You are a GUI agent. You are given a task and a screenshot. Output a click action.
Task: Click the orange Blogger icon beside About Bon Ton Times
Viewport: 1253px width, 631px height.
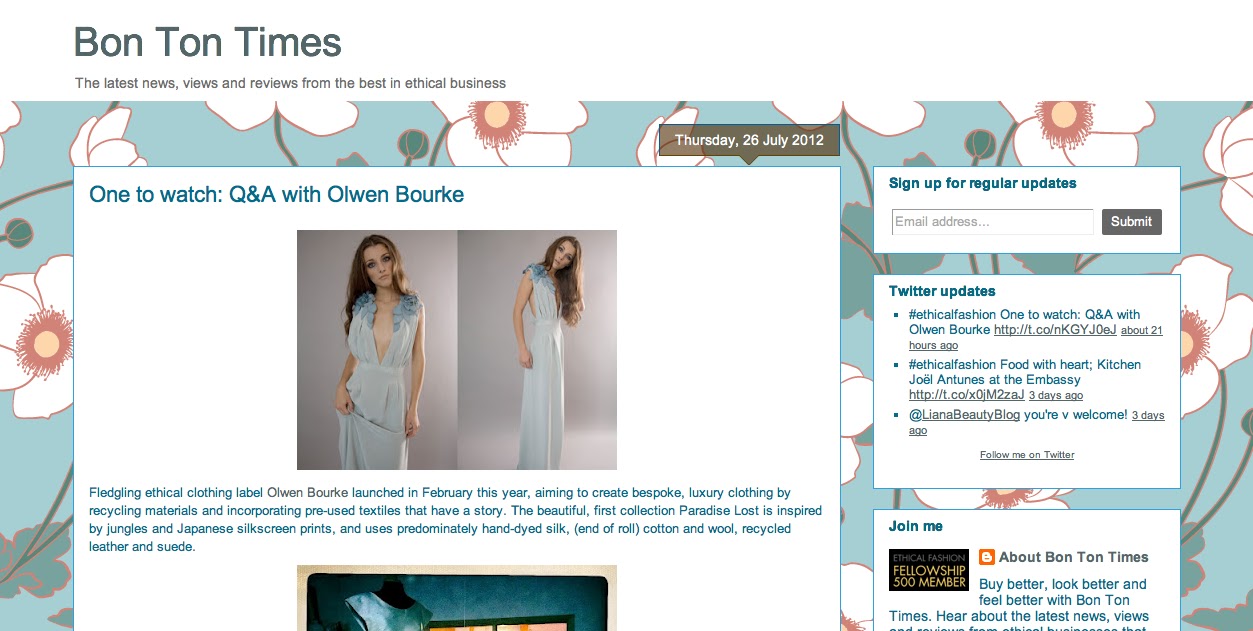[987, 557]
